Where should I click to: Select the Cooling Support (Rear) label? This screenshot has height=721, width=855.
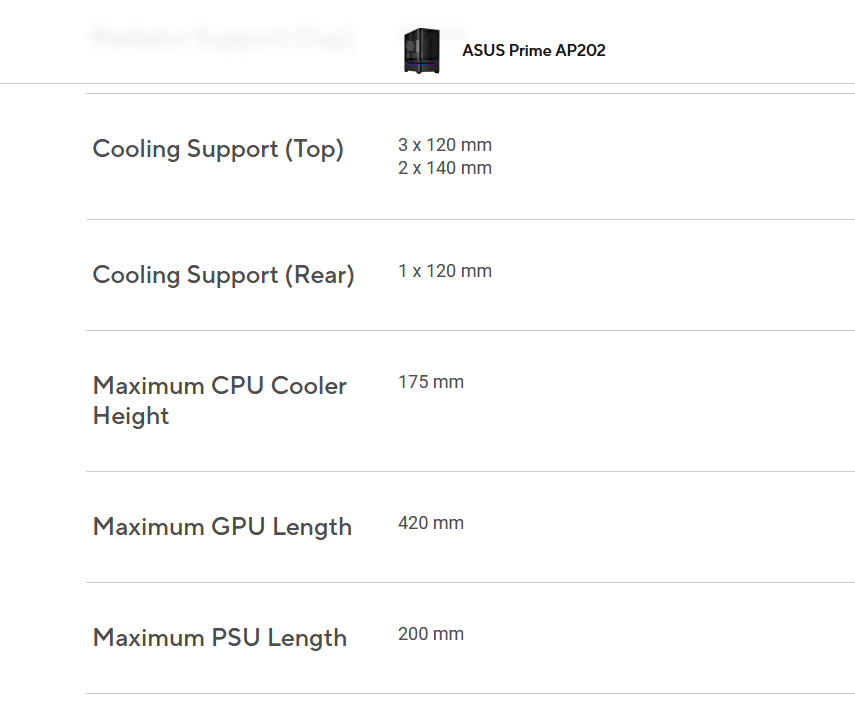(223, 275)
